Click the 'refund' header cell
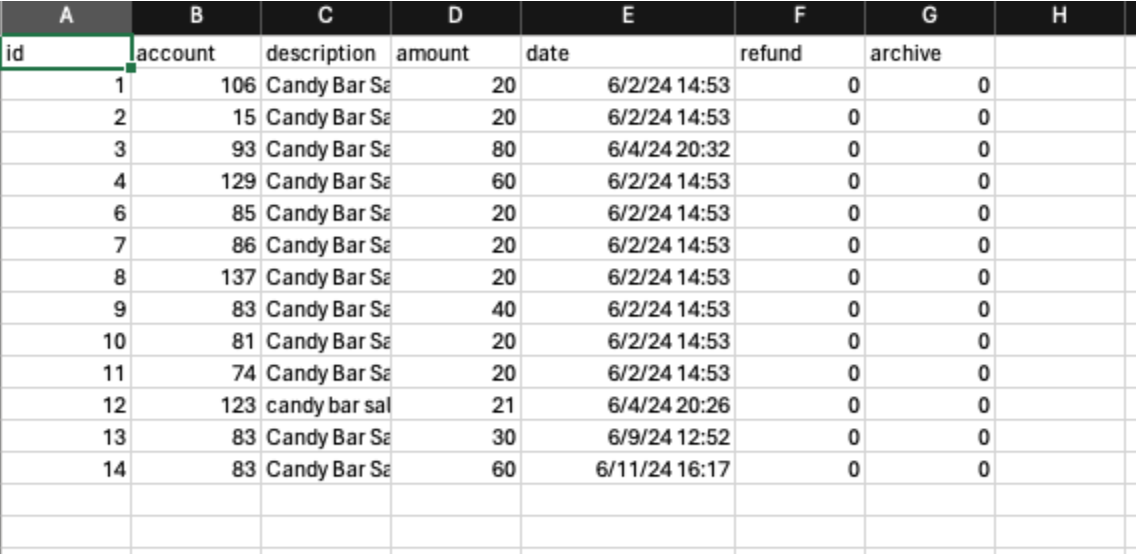The height and width of the screenshot is (554, 1136). tap(799, 53)
